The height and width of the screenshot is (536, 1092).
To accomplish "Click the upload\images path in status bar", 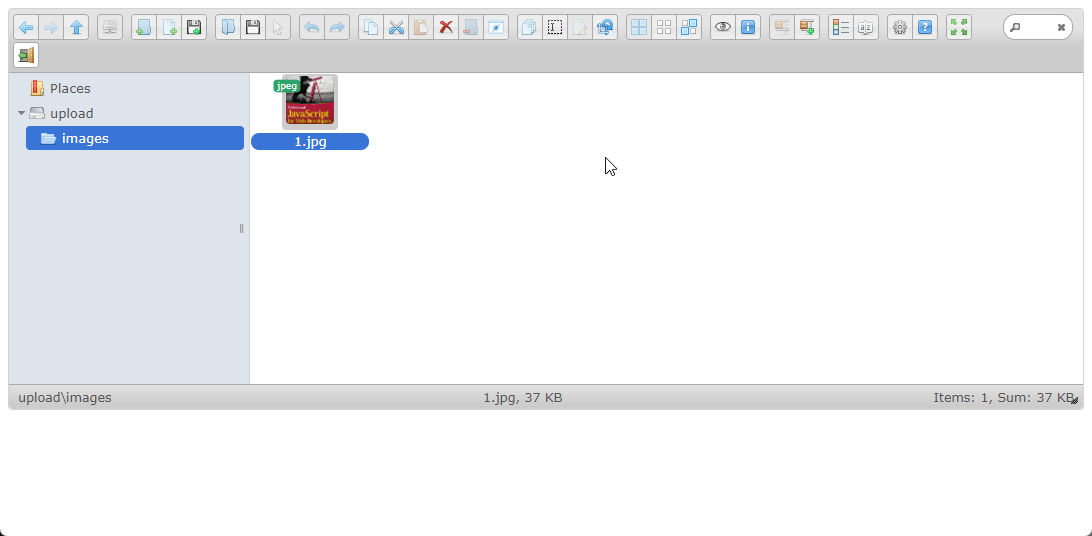I will pos(65,397).
